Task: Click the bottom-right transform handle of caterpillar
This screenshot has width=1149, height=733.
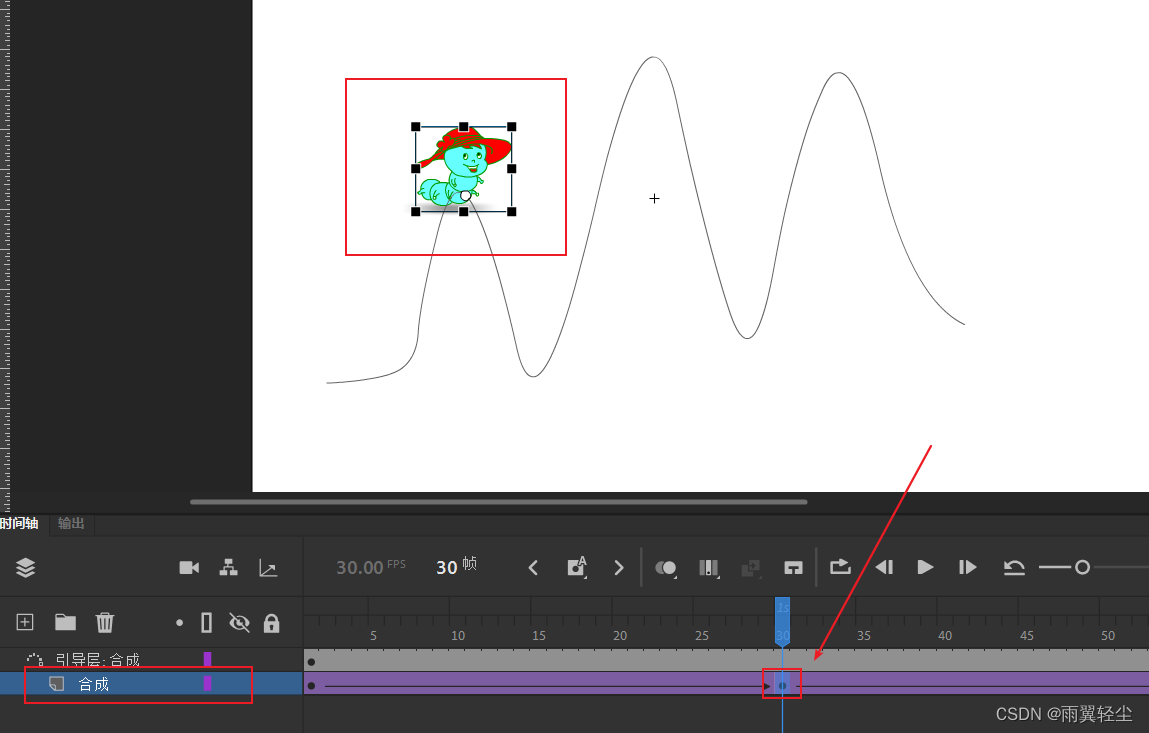Action: tap(511, 212)
